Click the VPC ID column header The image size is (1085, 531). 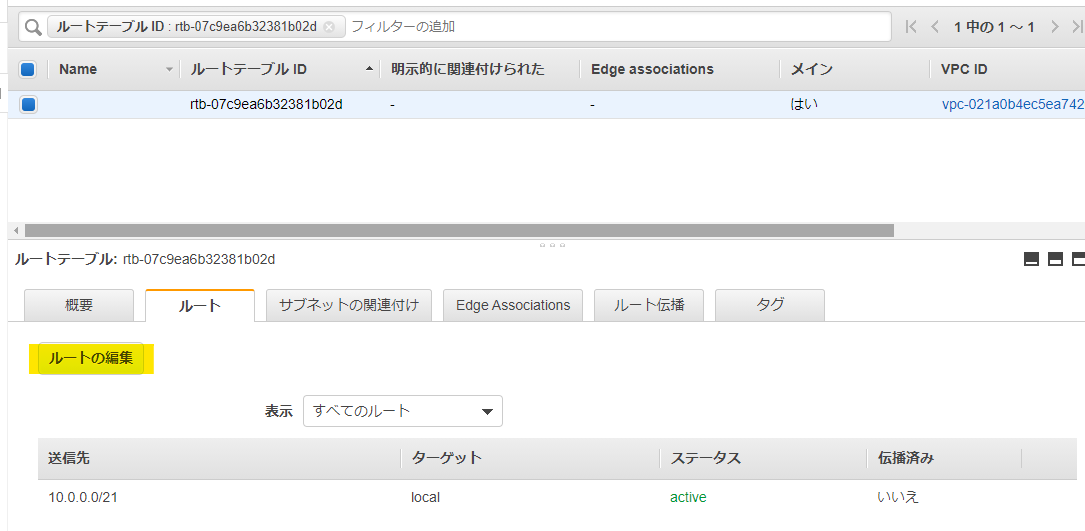coord(964,69)
